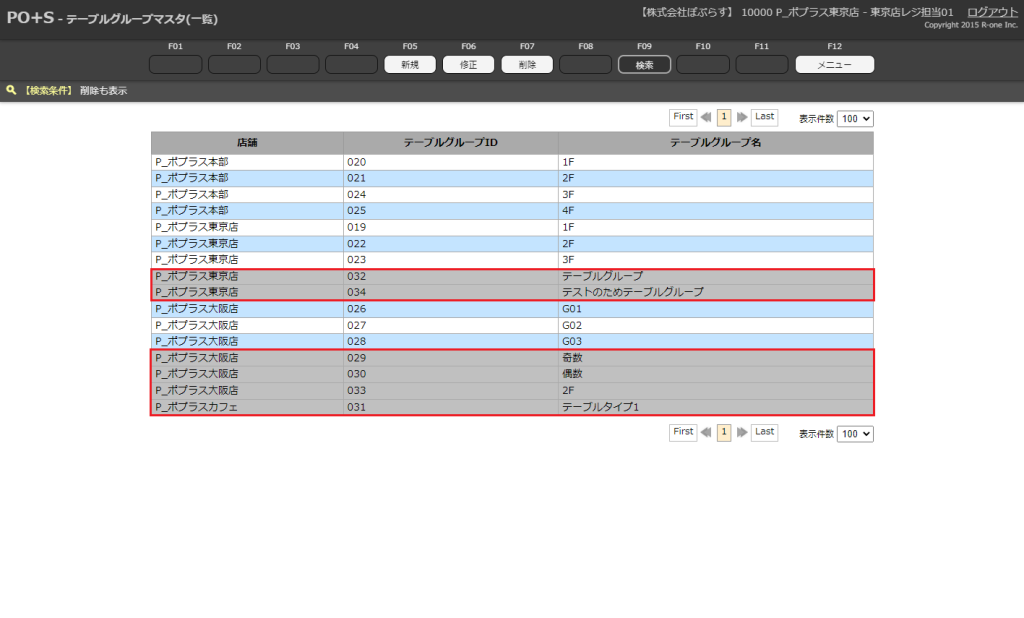The image size is (1024, 618).
Task: Select page 1 in top pagination
Action: (724, 117)
